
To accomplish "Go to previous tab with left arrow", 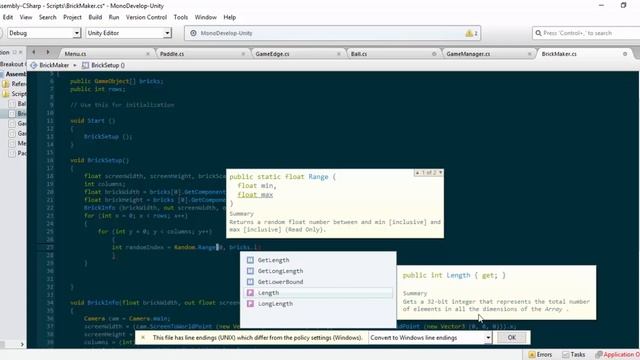I will coord(34,52).
